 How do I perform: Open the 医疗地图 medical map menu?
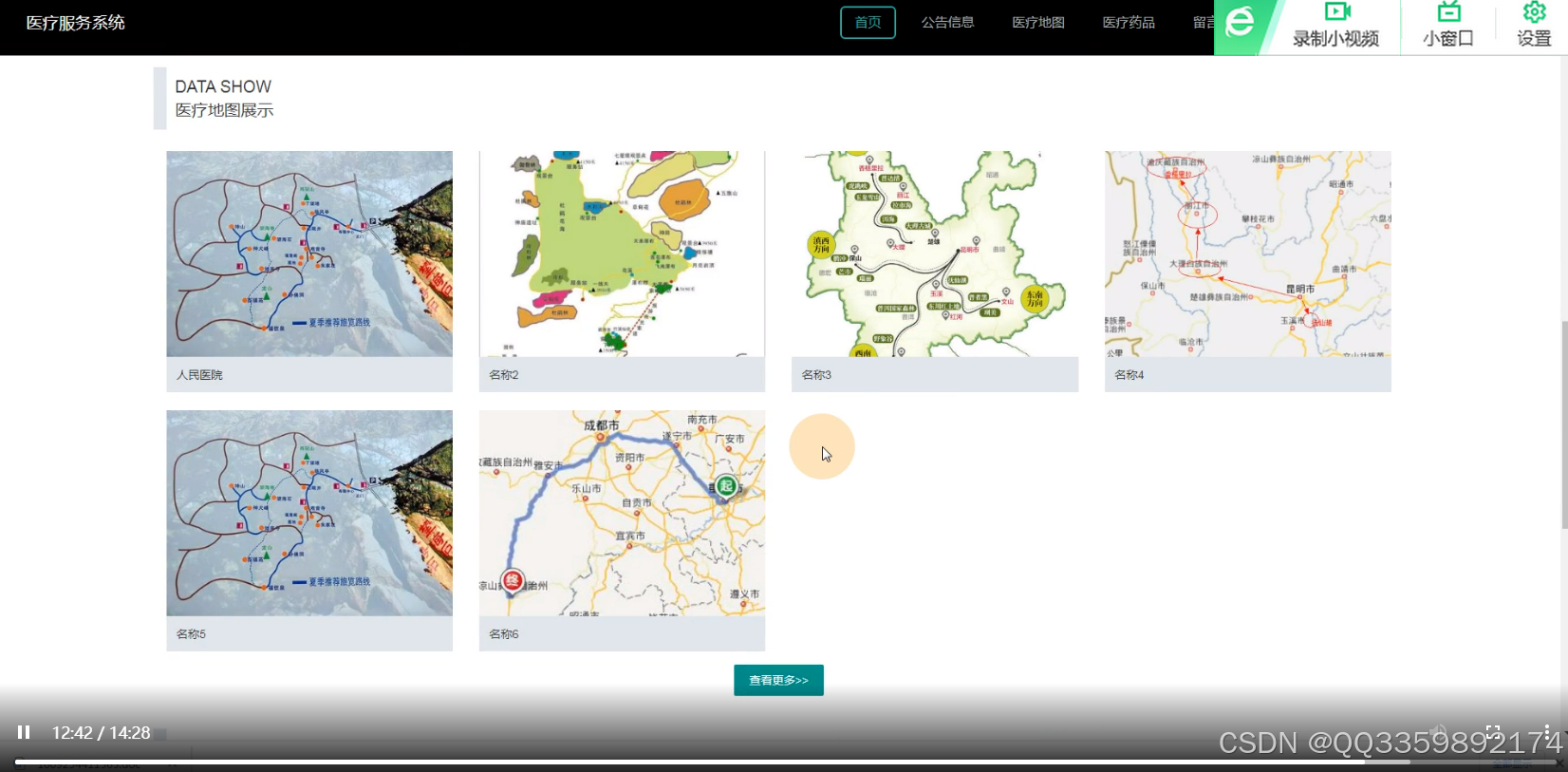[x=1038, y=23]
